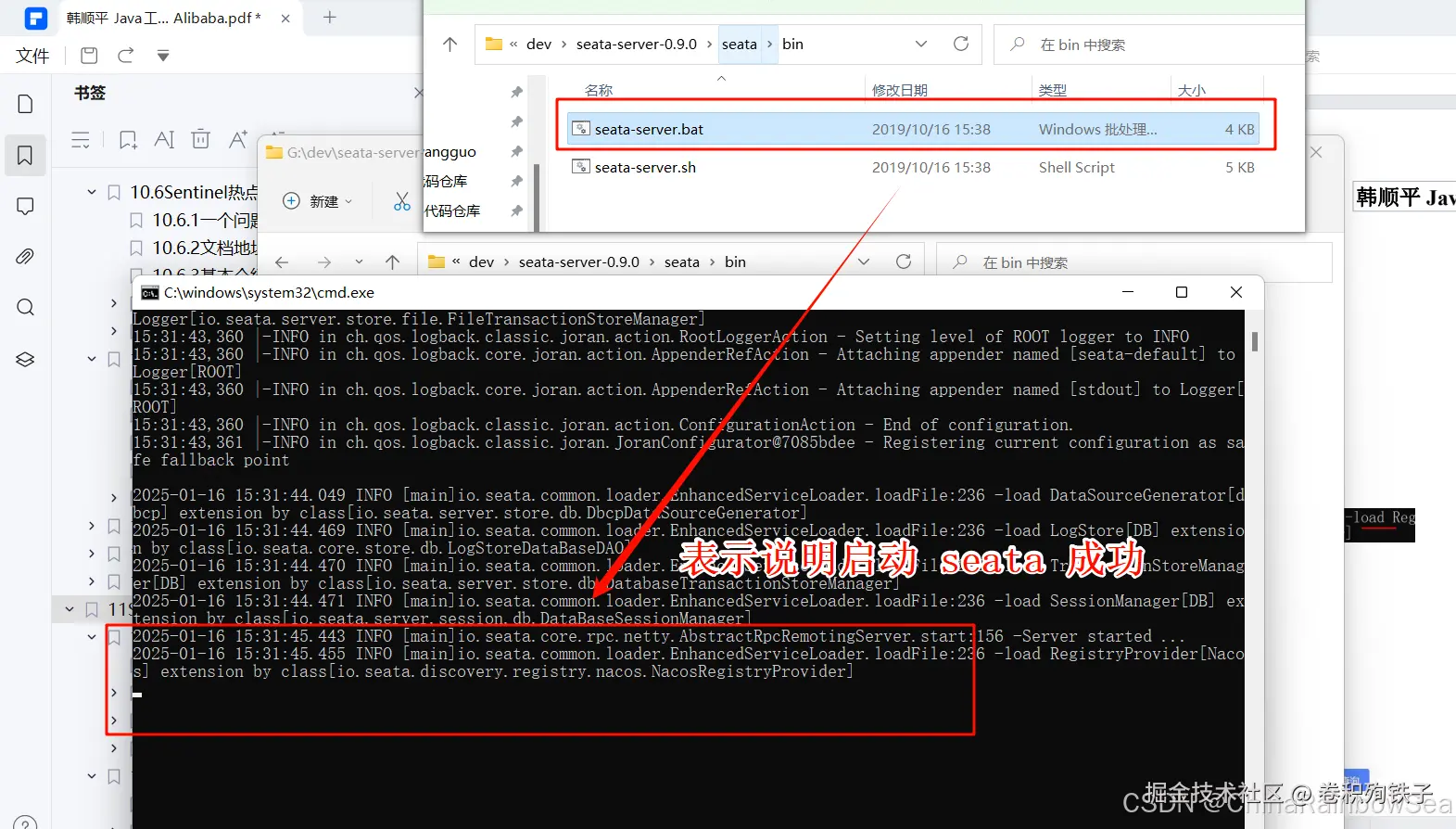Open address history dropdown in seata-server.bat Explorer

[x=921, y=44]
